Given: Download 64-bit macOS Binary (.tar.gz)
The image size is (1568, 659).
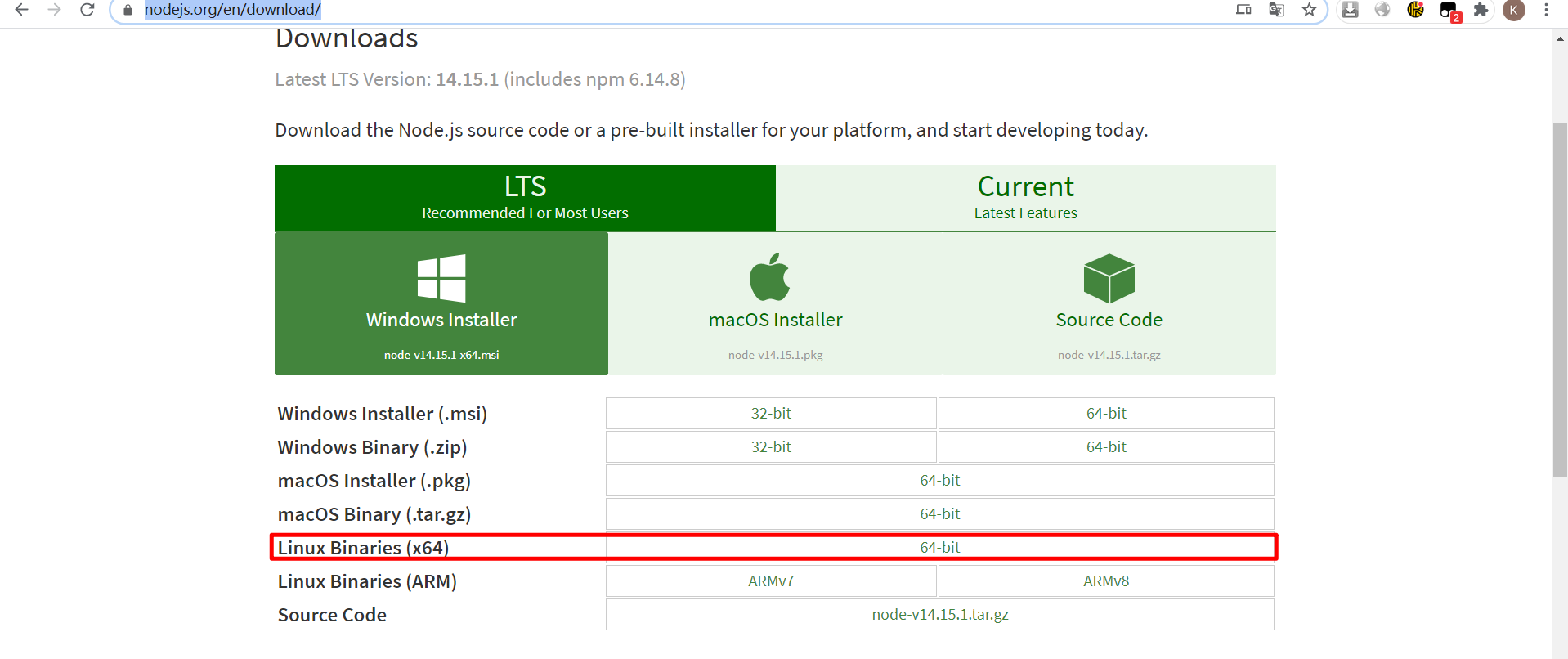Looking at the screenshot, I should coord(940,514).
